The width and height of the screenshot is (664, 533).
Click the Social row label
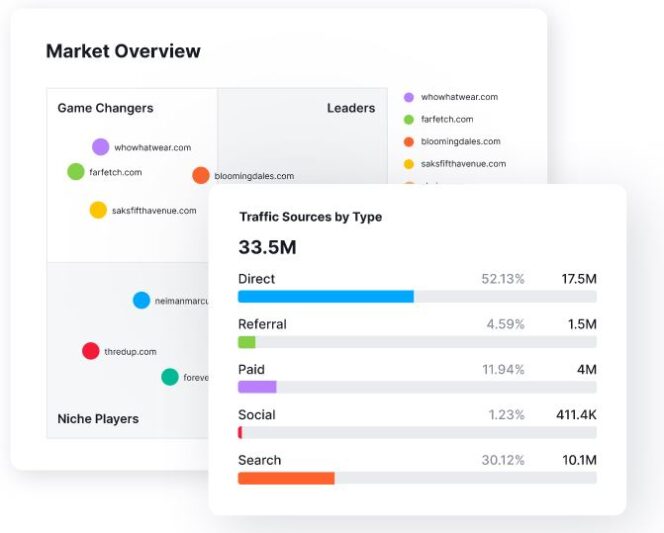coord(257,415)
